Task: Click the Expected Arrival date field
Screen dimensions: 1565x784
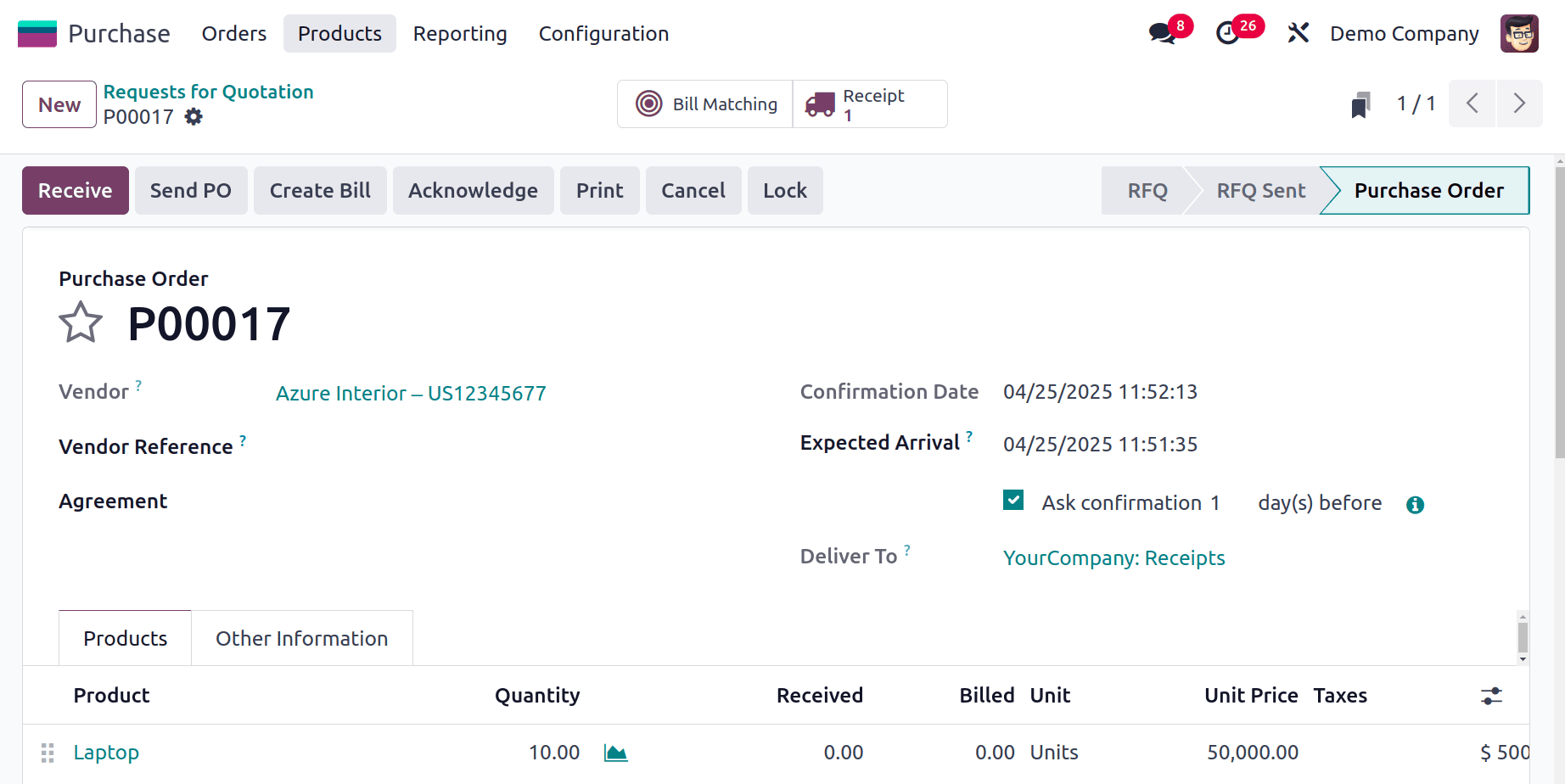Action: tap(1101, 445)
